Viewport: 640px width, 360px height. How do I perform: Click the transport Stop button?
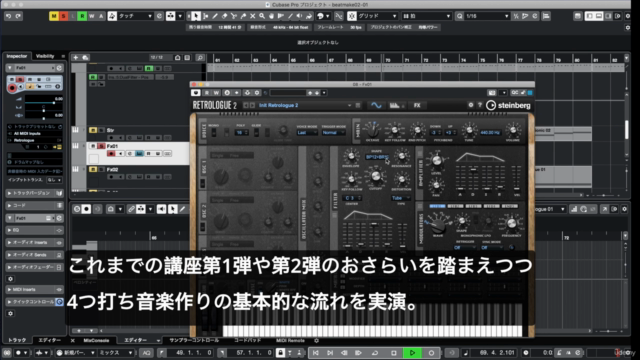click(x=393, y=353)
